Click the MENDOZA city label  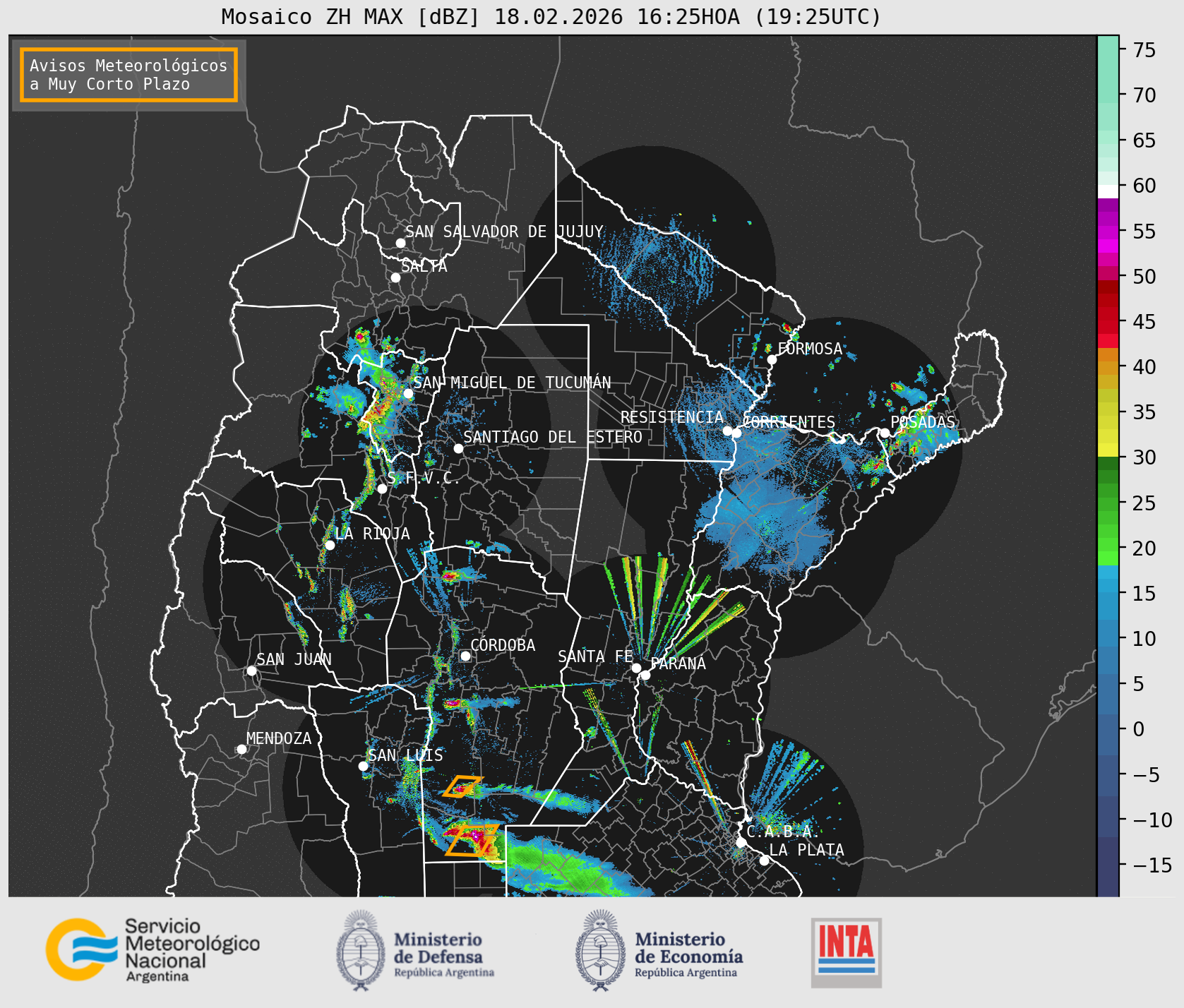pyautogui.click(x=279, y=738)
